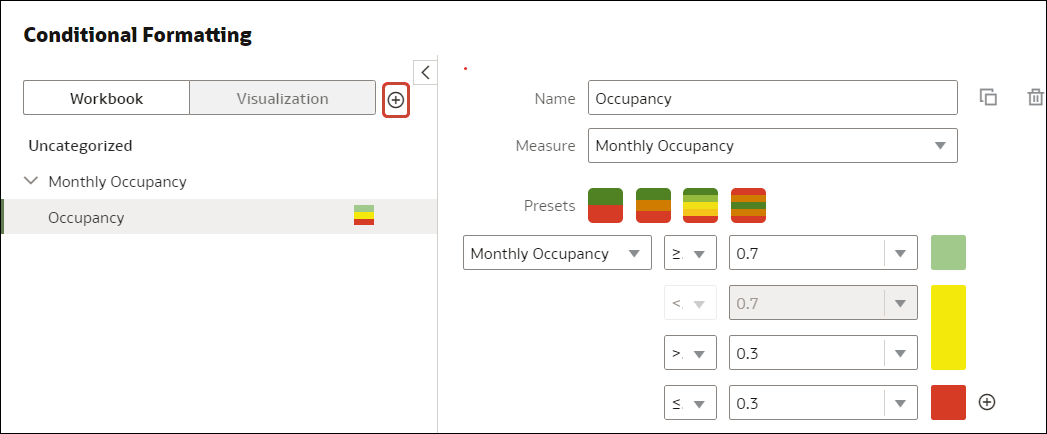The width and height of the screenshot is (1047, 434).
Task: Switch to the Workbook tab
Action: coord(106,99)
